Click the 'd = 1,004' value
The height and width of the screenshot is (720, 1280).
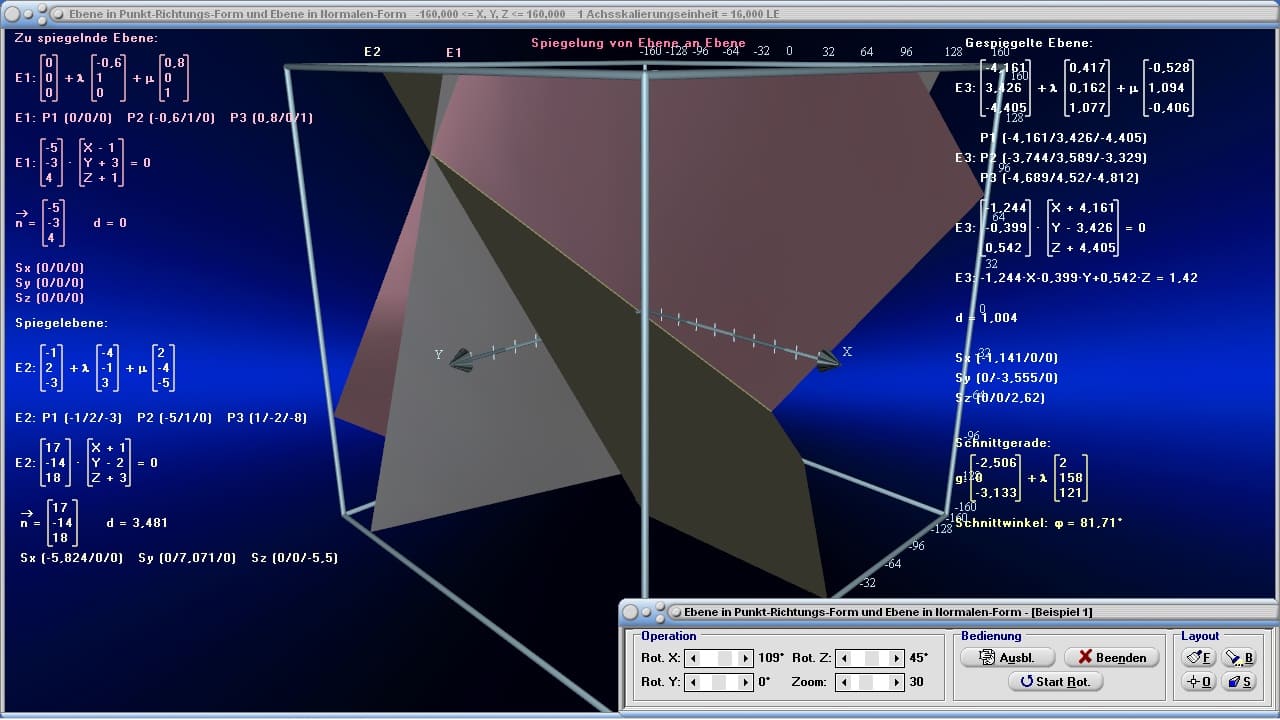coord(987,317)
